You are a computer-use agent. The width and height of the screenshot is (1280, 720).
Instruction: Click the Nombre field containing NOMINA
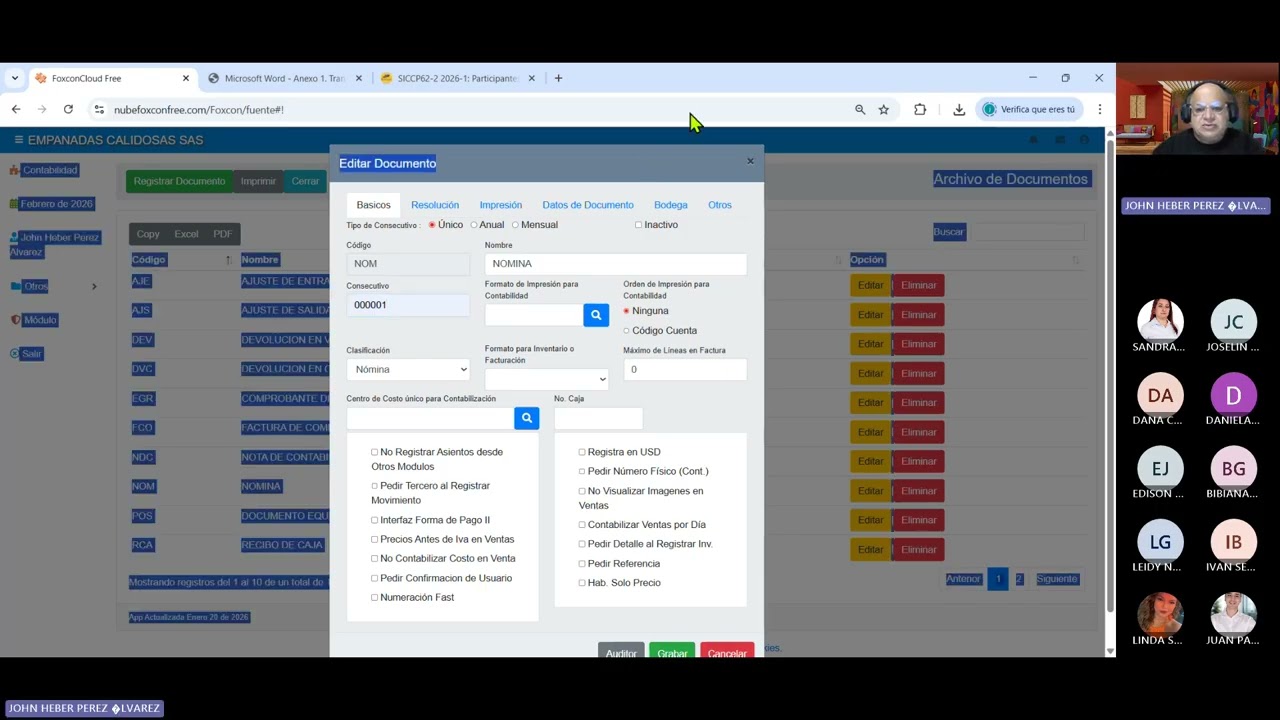[616, 264]
